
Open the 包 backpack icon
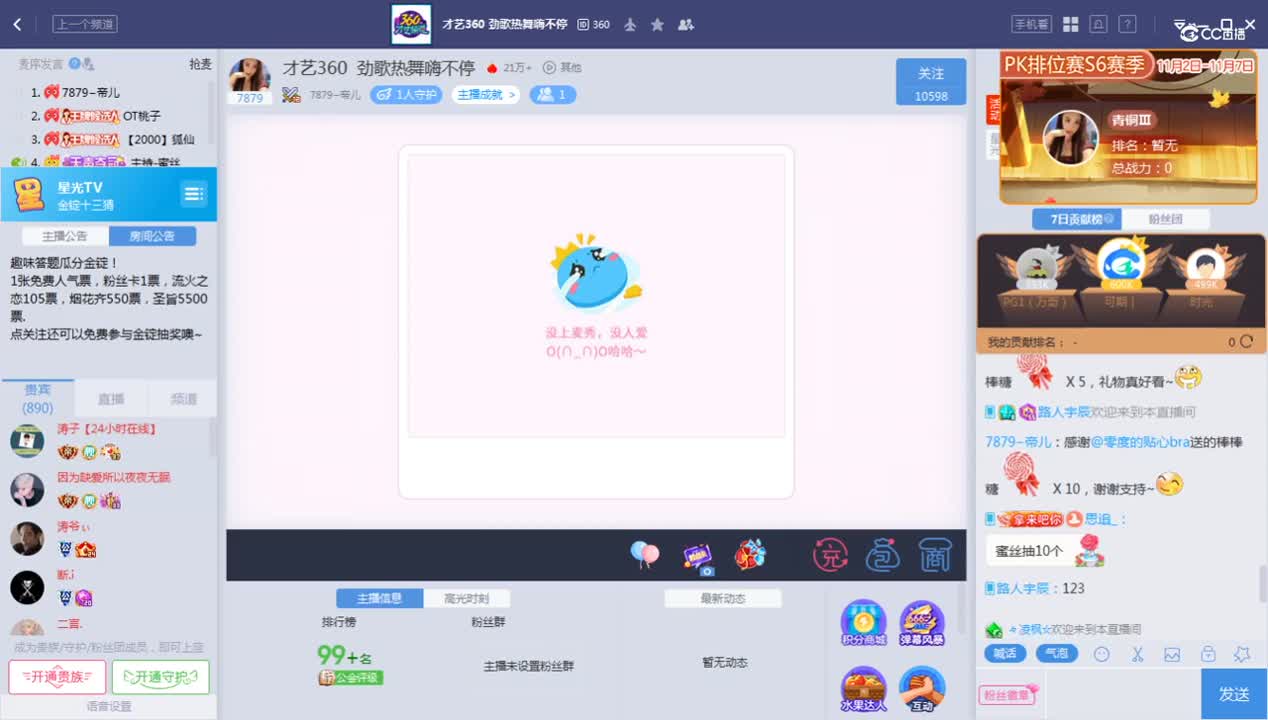tap(882, 555)
